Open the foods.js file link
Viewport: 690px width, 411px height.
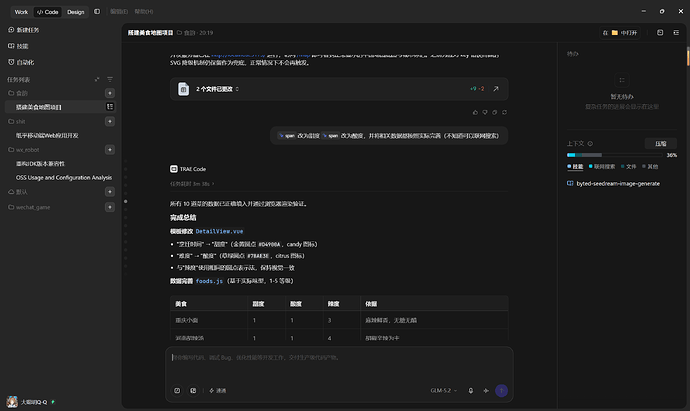pyautogui.click(x=209, y=281)
